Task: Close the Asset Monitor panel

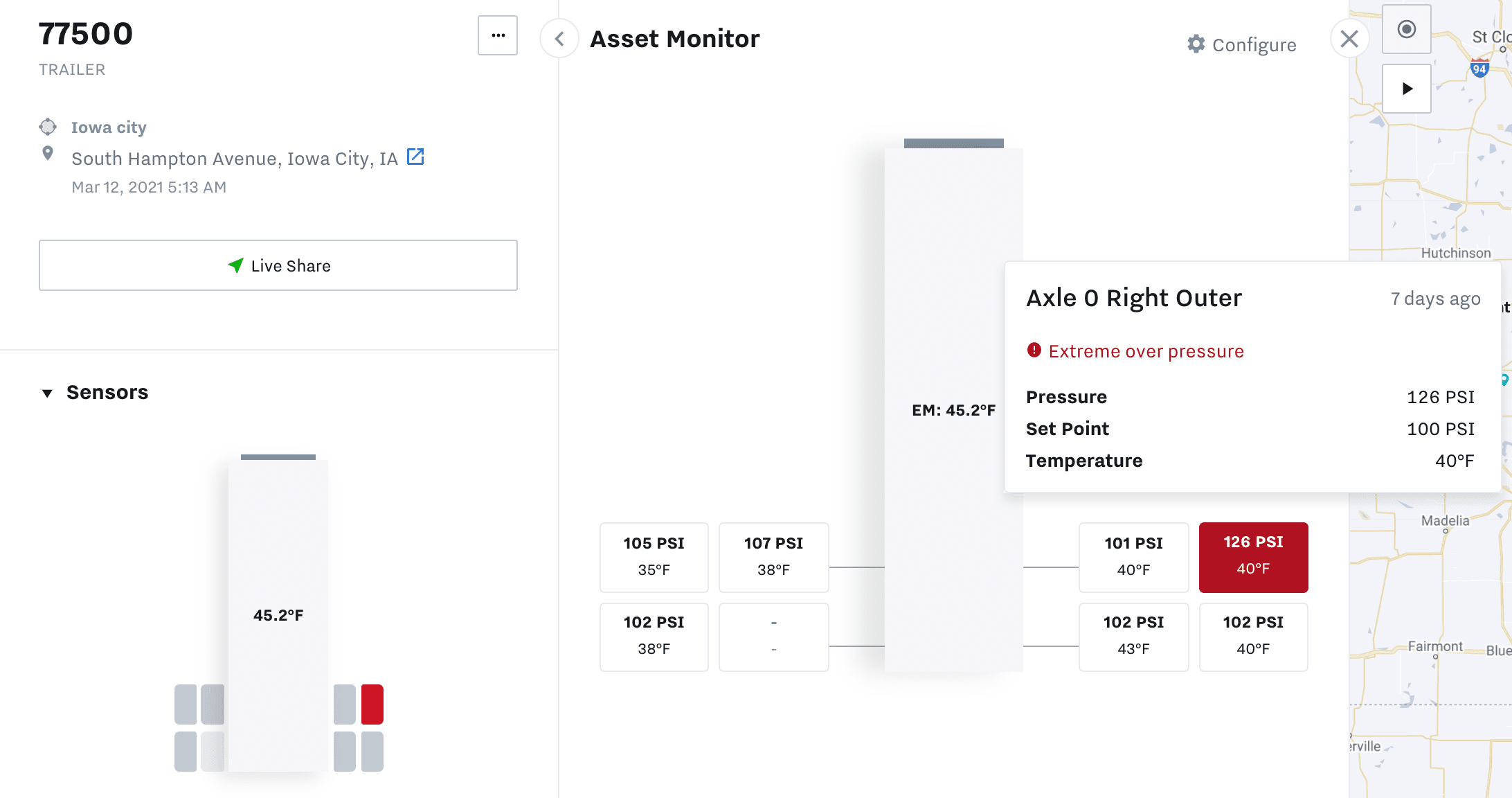Action: coord(1349,39)
